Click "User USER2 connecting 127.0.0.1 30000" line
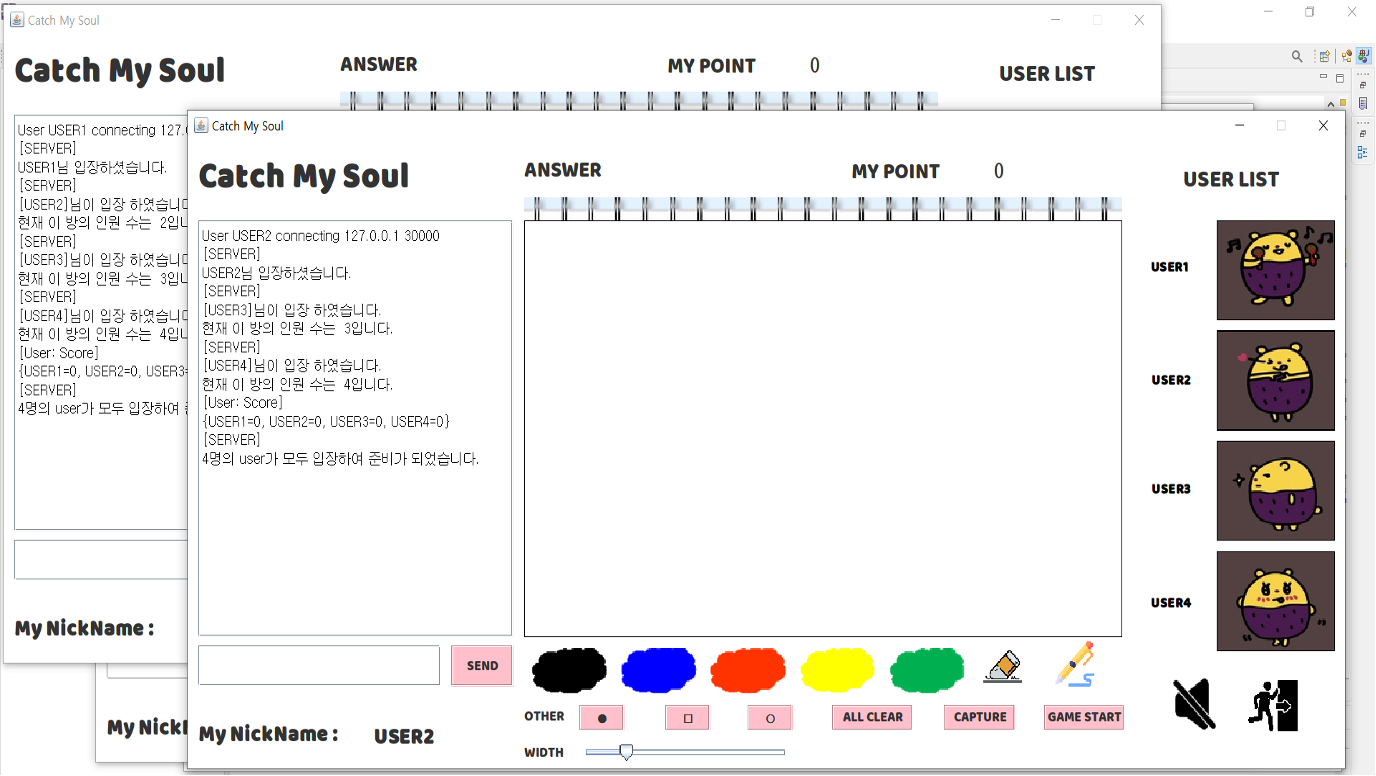Image resolution: width=1376 pixels, height=776 pixels. tap(321, 236)
